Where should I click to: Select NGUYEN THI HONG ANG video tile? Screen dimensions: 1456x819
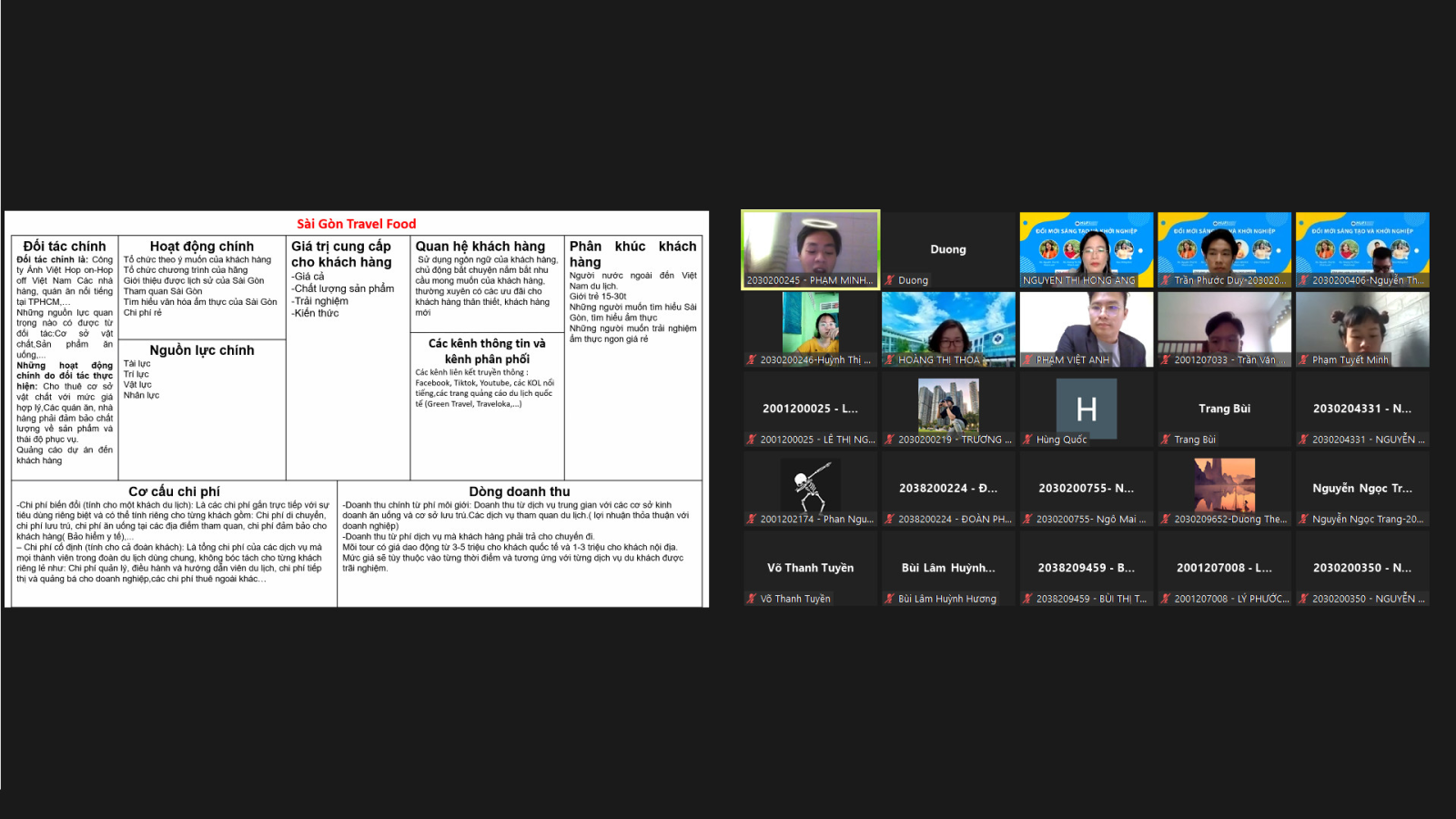coord(1087,249)
